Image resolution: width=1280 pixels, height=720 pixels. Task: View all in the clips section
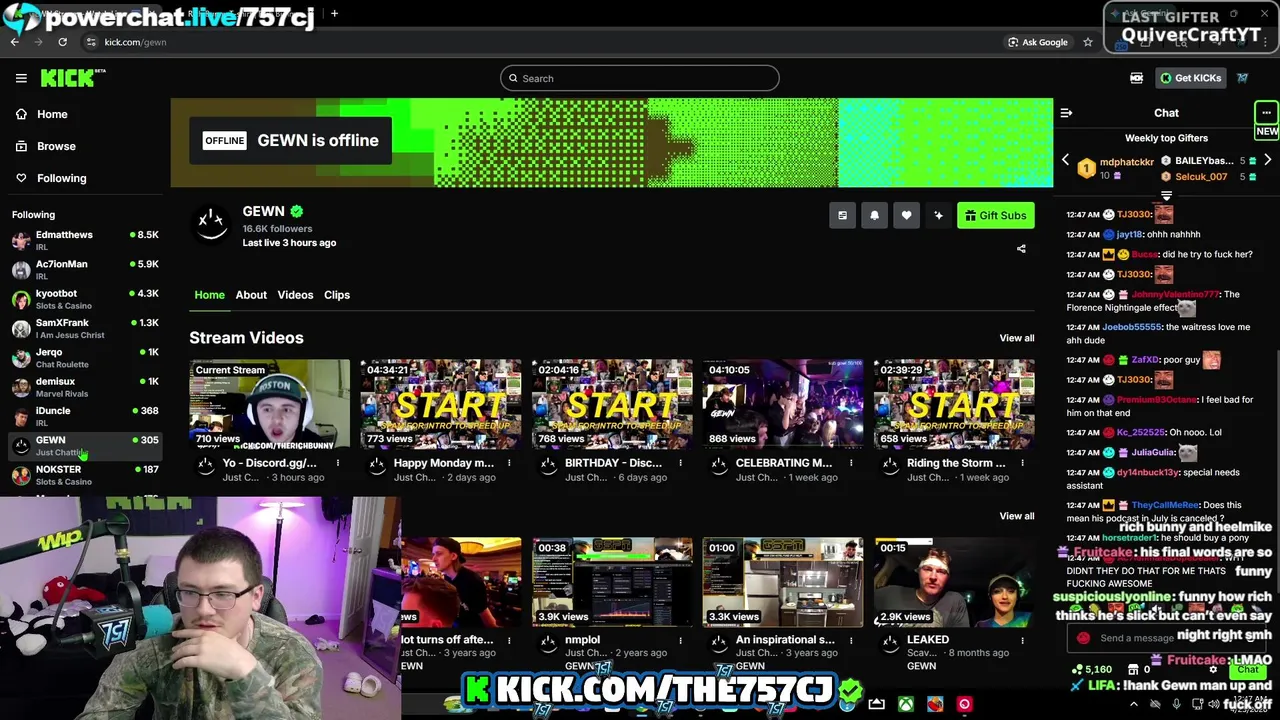coord(1017,516)
